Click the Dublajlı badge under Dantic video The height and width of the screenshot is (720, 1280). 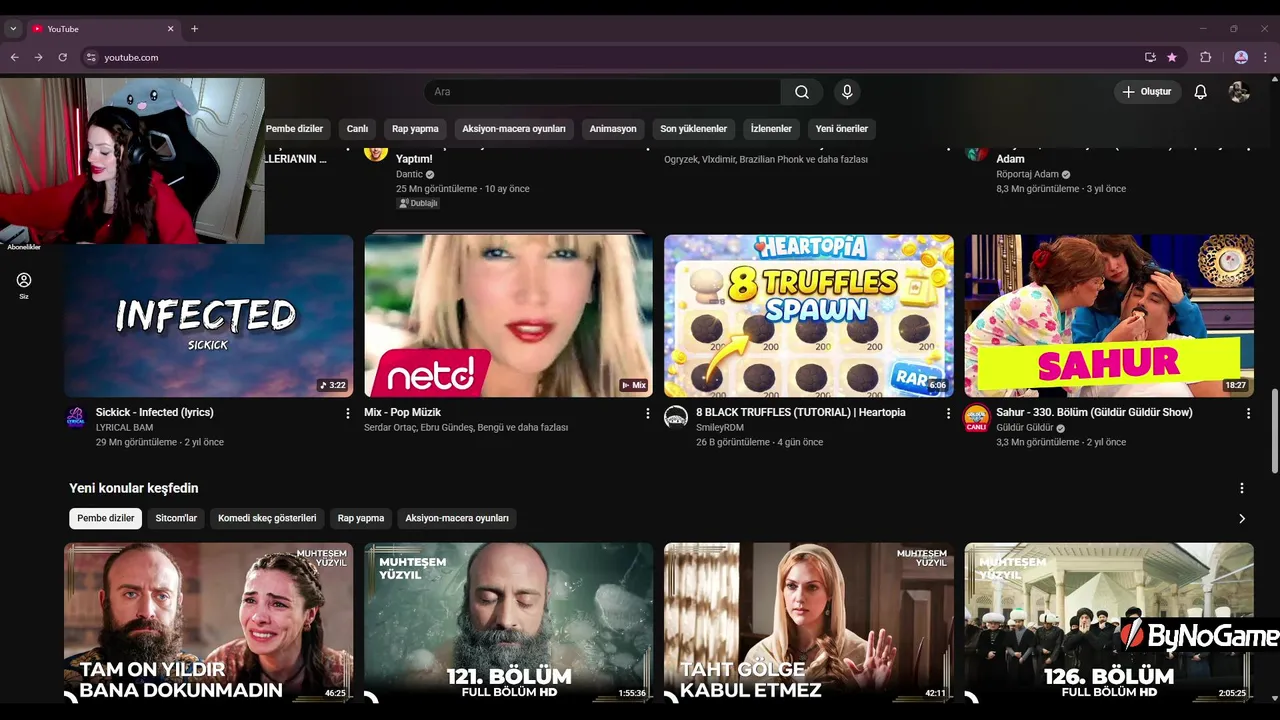coord(418,203)
